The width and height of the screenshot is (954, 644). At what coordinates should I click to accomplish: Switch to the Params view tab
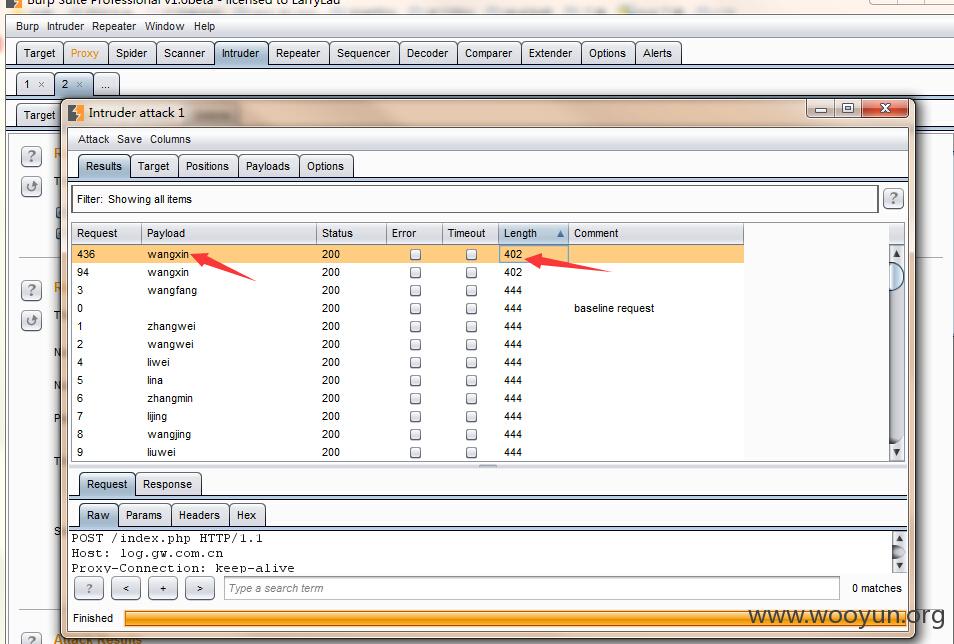(x=144, y=515)
